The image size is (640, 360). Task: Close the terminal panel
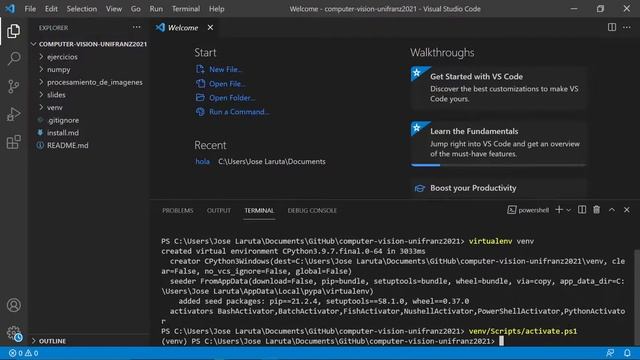[627, 210]
